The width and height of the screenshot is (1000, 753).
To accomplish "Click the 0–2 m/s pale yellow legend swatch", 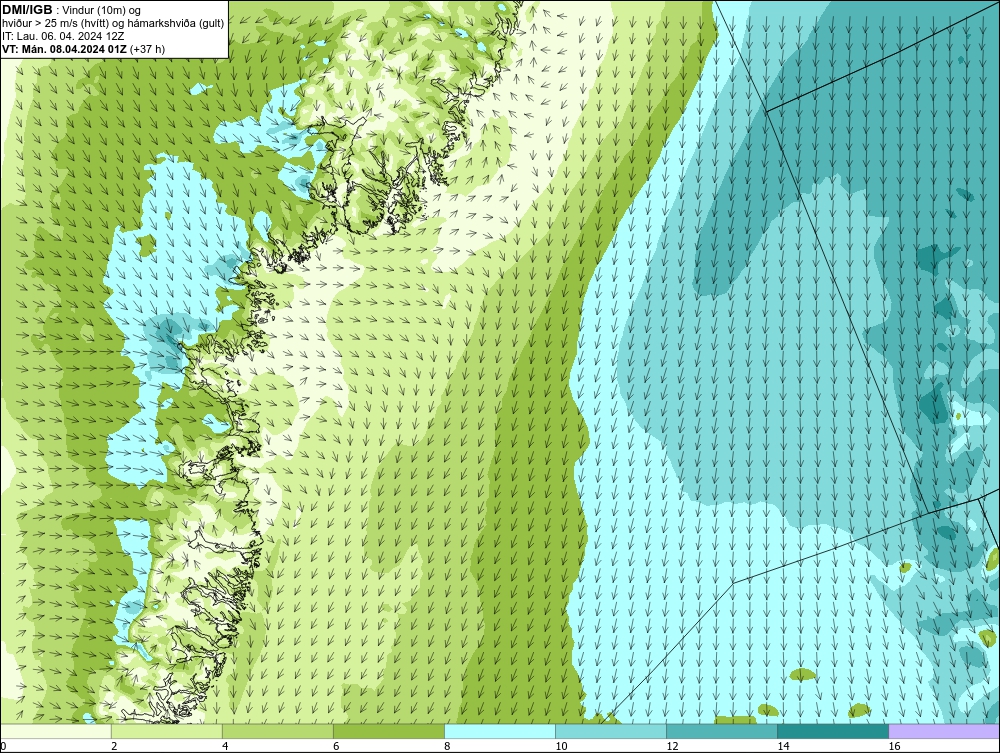I will [56, 731].
